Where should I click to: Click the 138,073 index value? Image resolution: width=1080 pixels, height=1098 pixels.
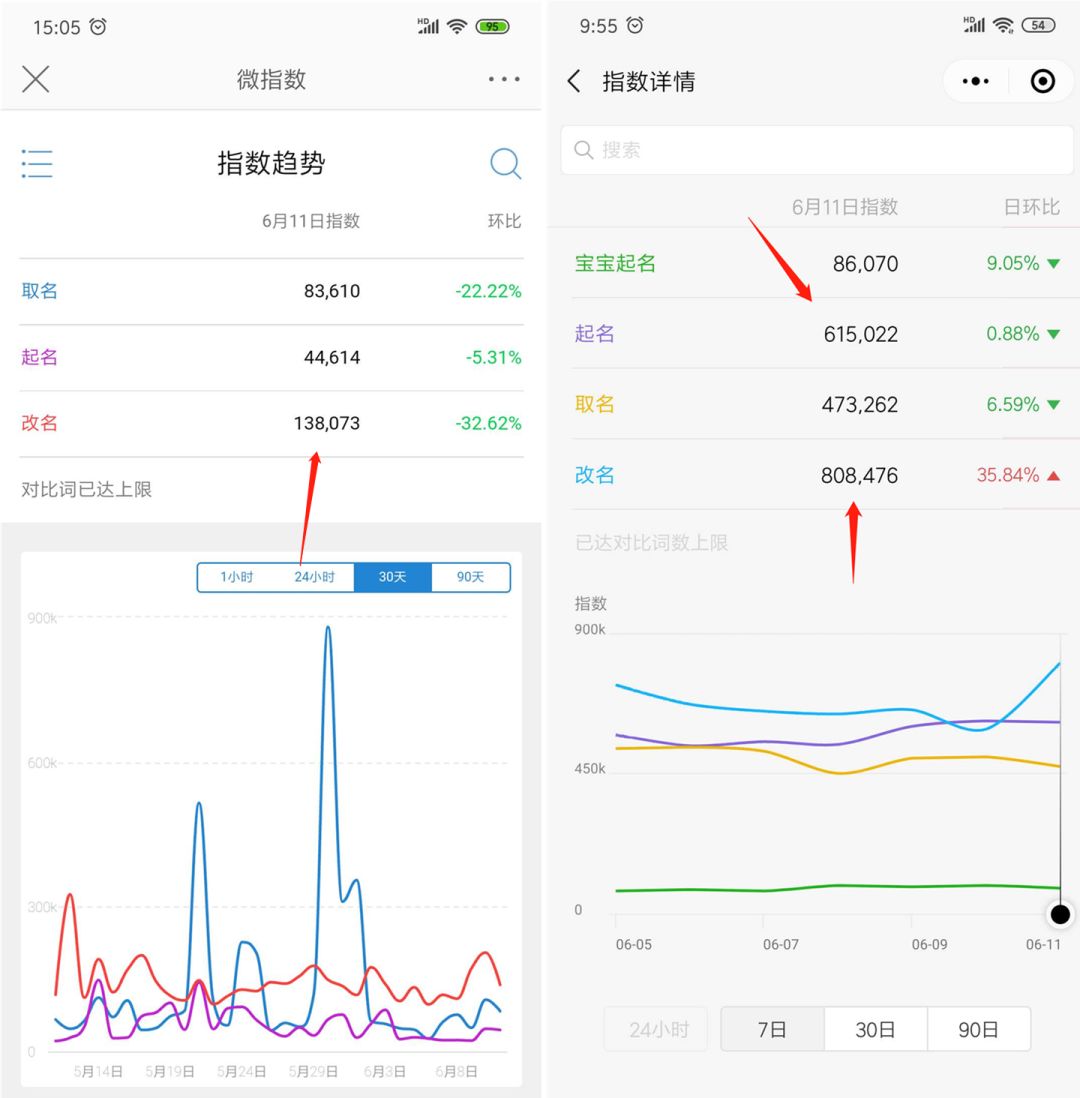pyautogui.click(x=326, y=423)
